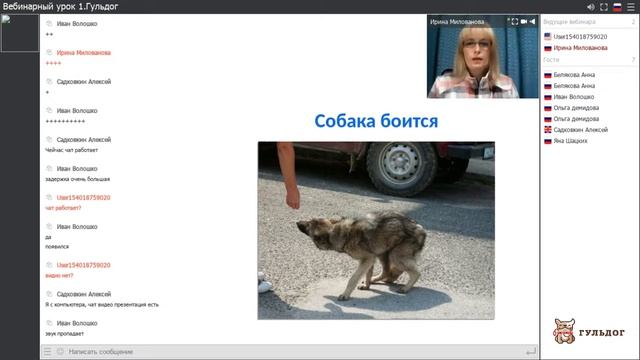Enter fullscreen mode from the top bar

pyautogui.click(x=604, y=7)
